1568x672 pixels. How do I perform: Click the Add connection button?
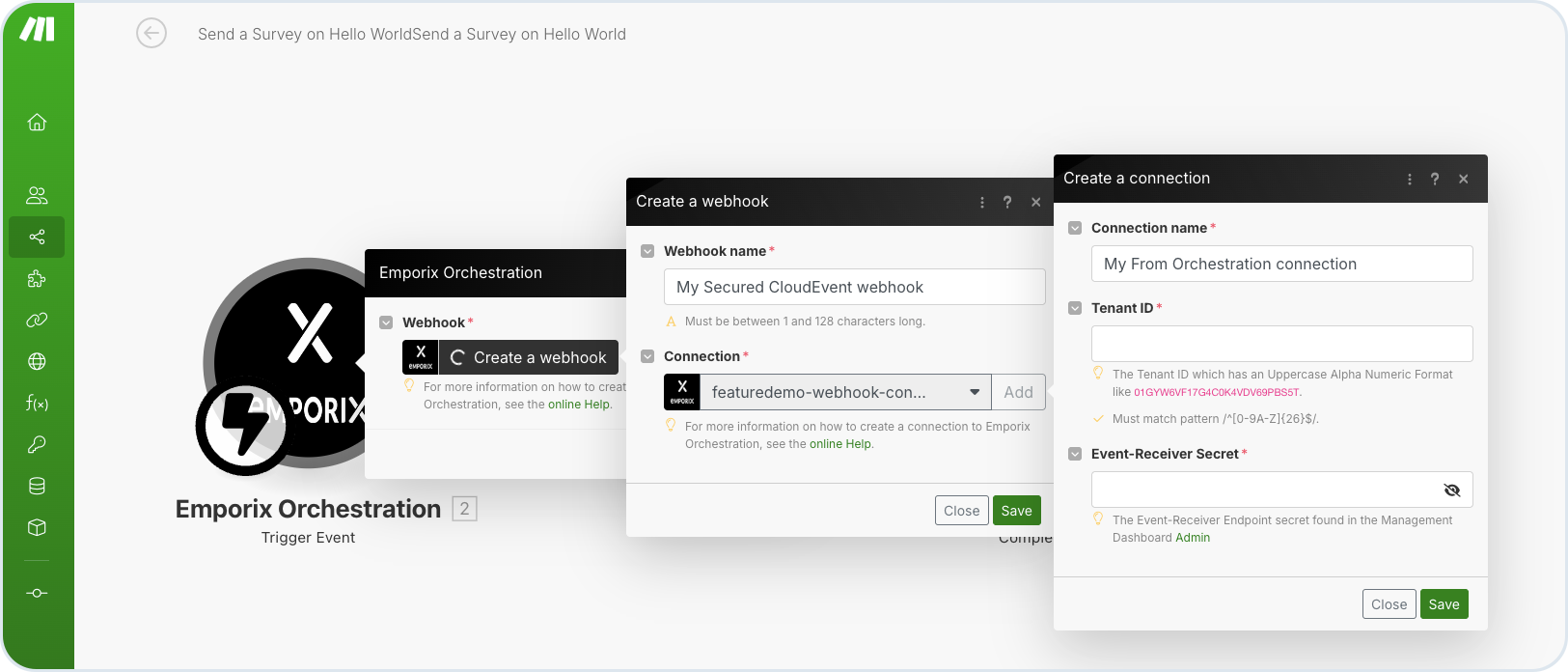pos(1018,393)
